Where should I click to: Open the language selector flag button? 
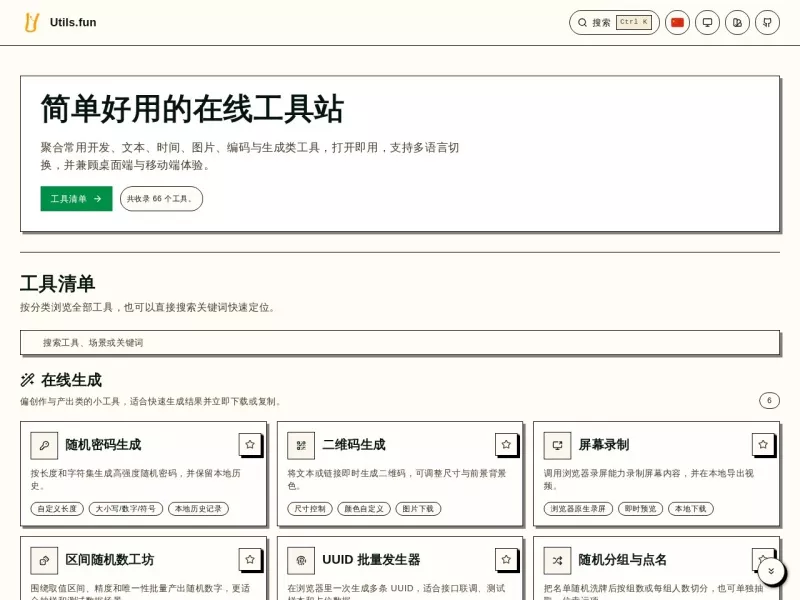click(x=678, y=22)
